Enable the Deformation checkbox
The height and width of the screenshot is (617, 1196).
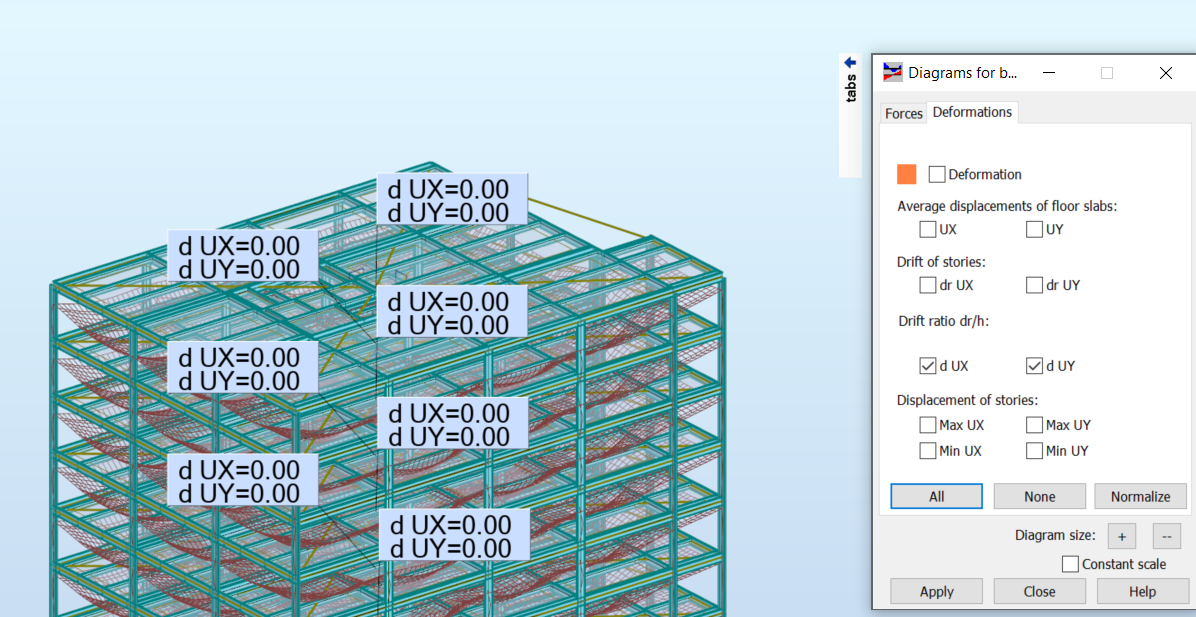click(x=937, y=173)
